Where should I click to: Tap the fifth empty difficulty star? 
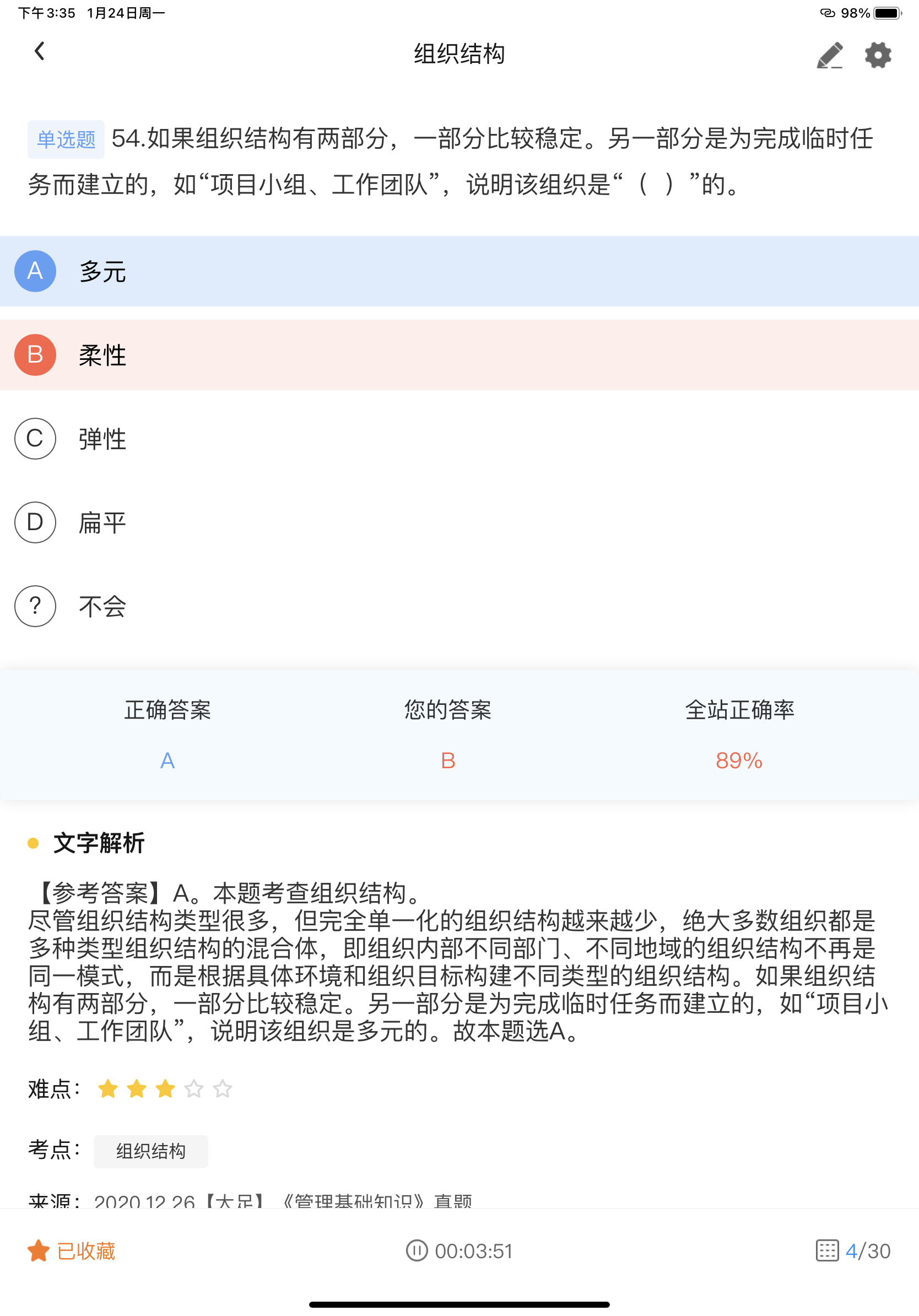click(222, 1088)
